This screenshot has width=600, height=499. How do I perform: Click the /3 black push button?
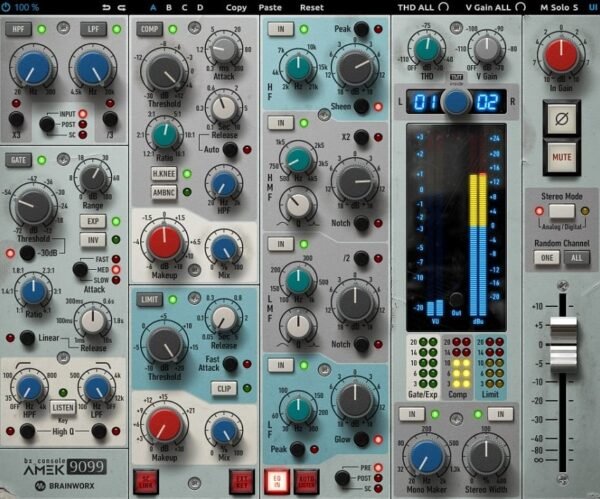(x=110, y=119)
